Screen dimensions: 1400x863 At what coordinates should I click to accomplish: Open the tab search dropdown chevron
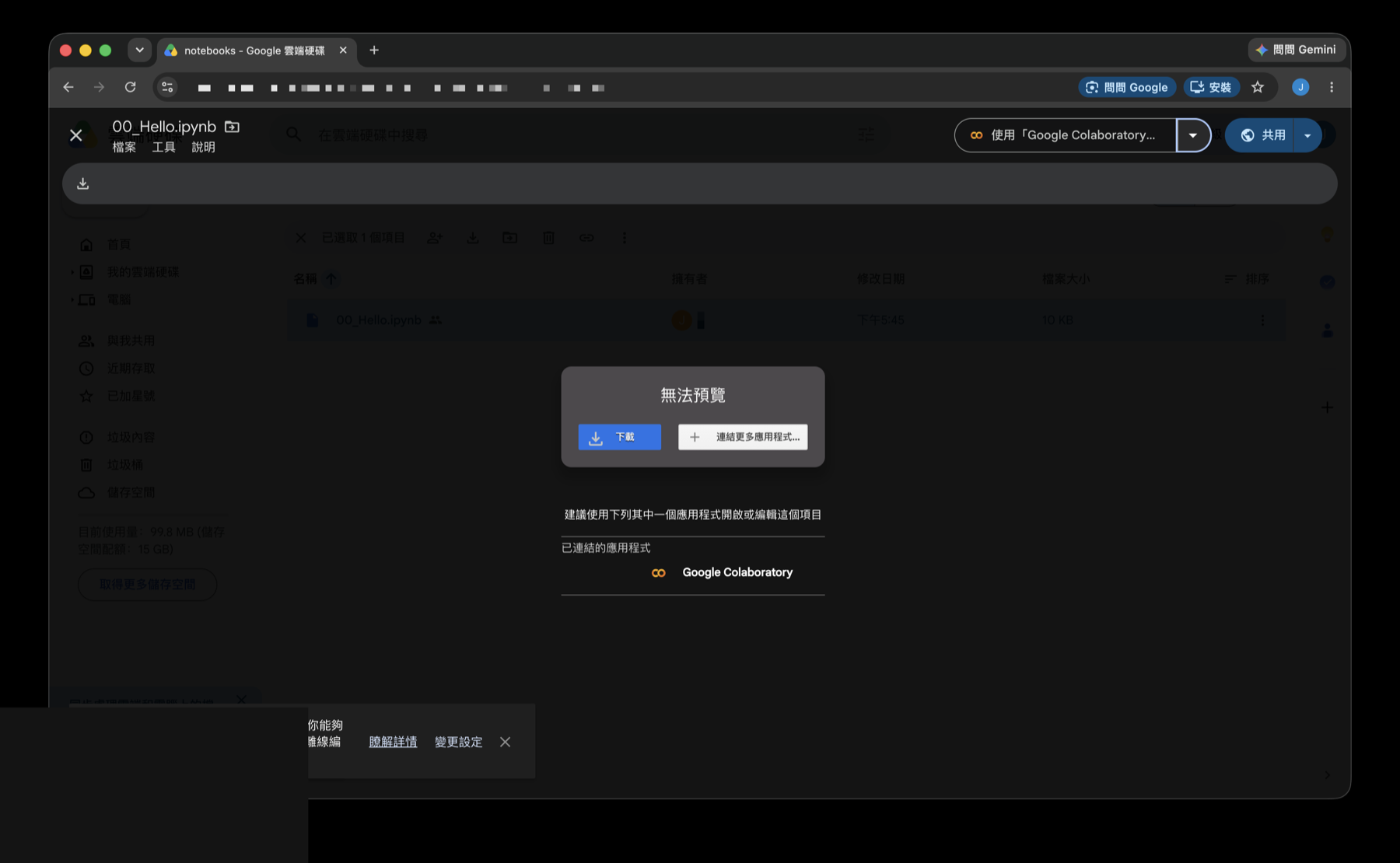pos(139,51)
